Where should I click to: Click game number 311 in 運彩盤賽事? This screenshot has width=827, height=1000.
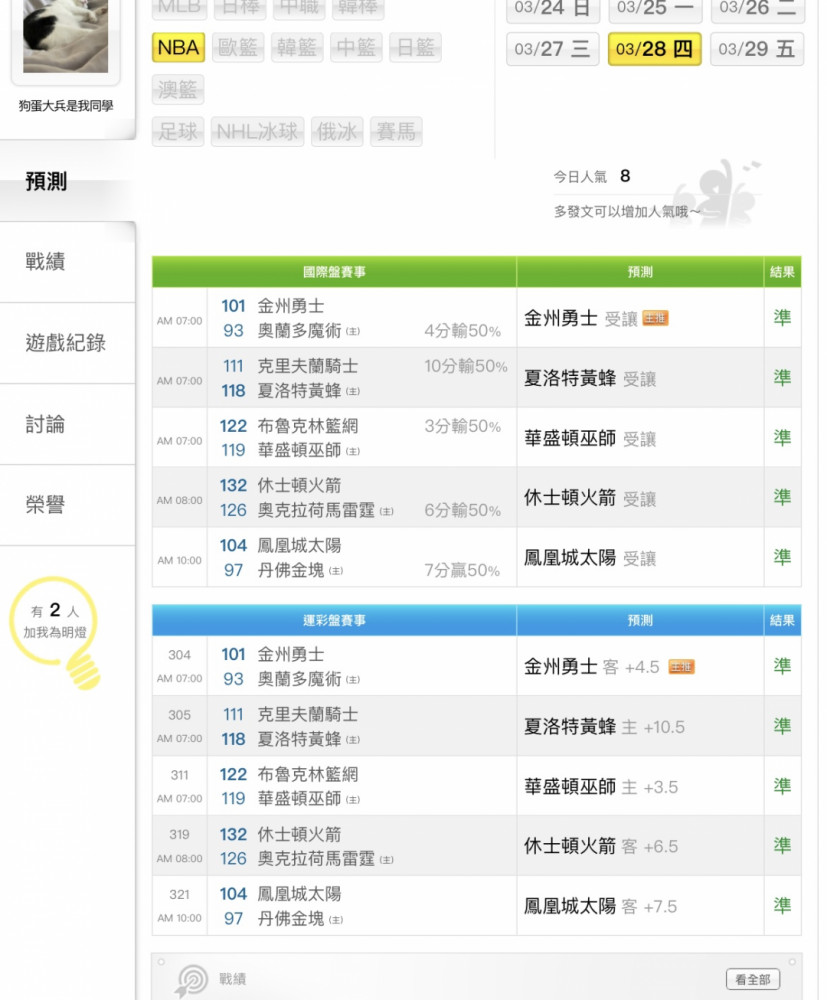click(x=179, y=775)
